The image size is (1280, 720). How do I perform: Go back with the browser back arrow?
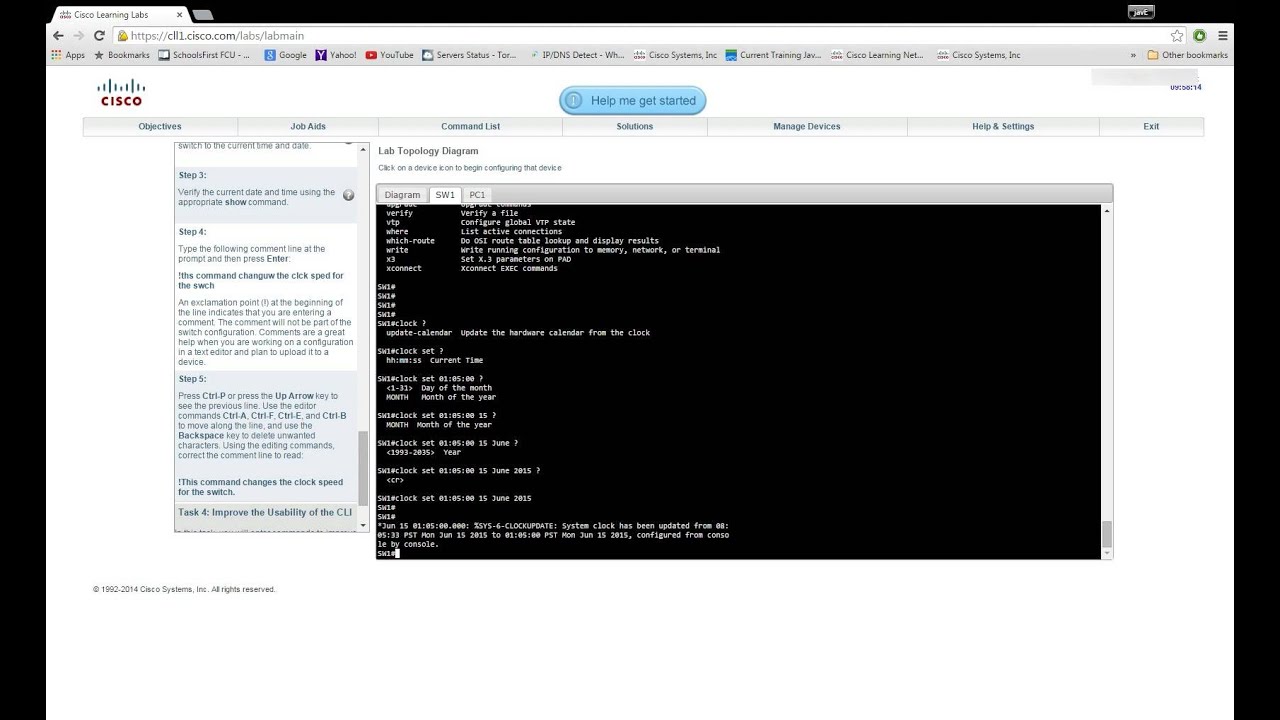58,36
